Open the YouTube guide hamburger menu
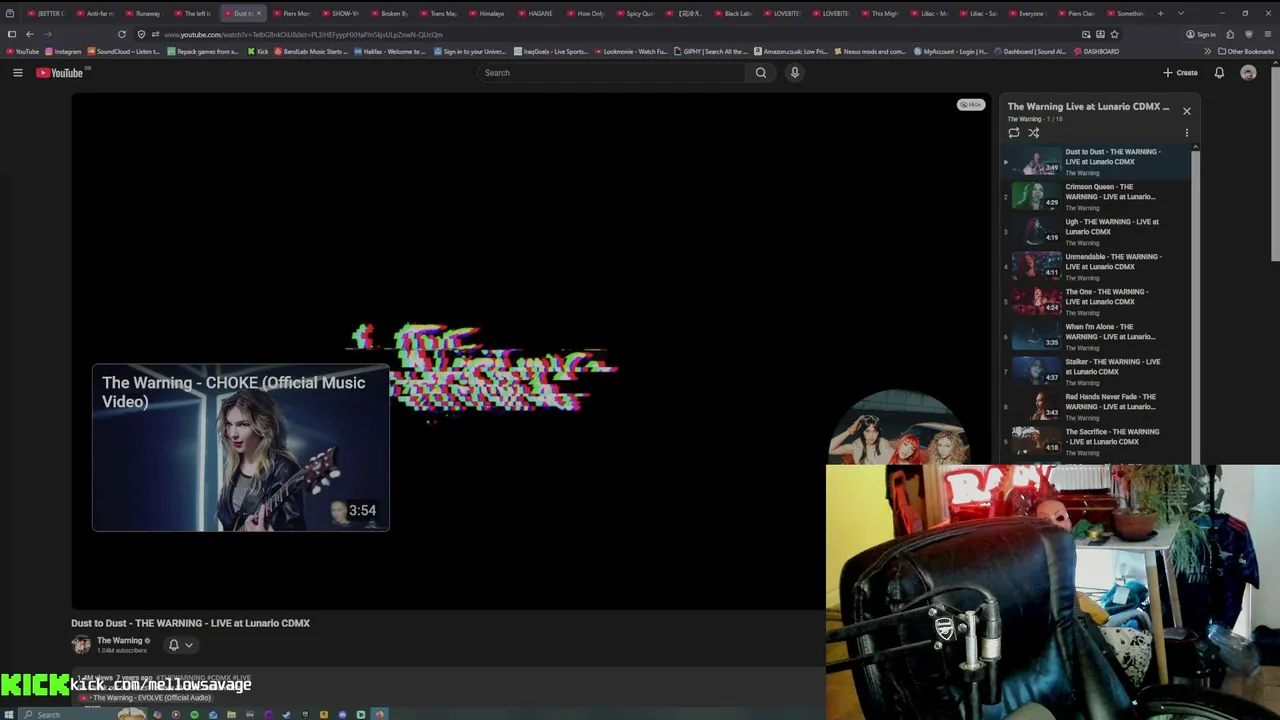This screenshot has height=720, width=1280. pyautogui.click(x=17, y=72)
